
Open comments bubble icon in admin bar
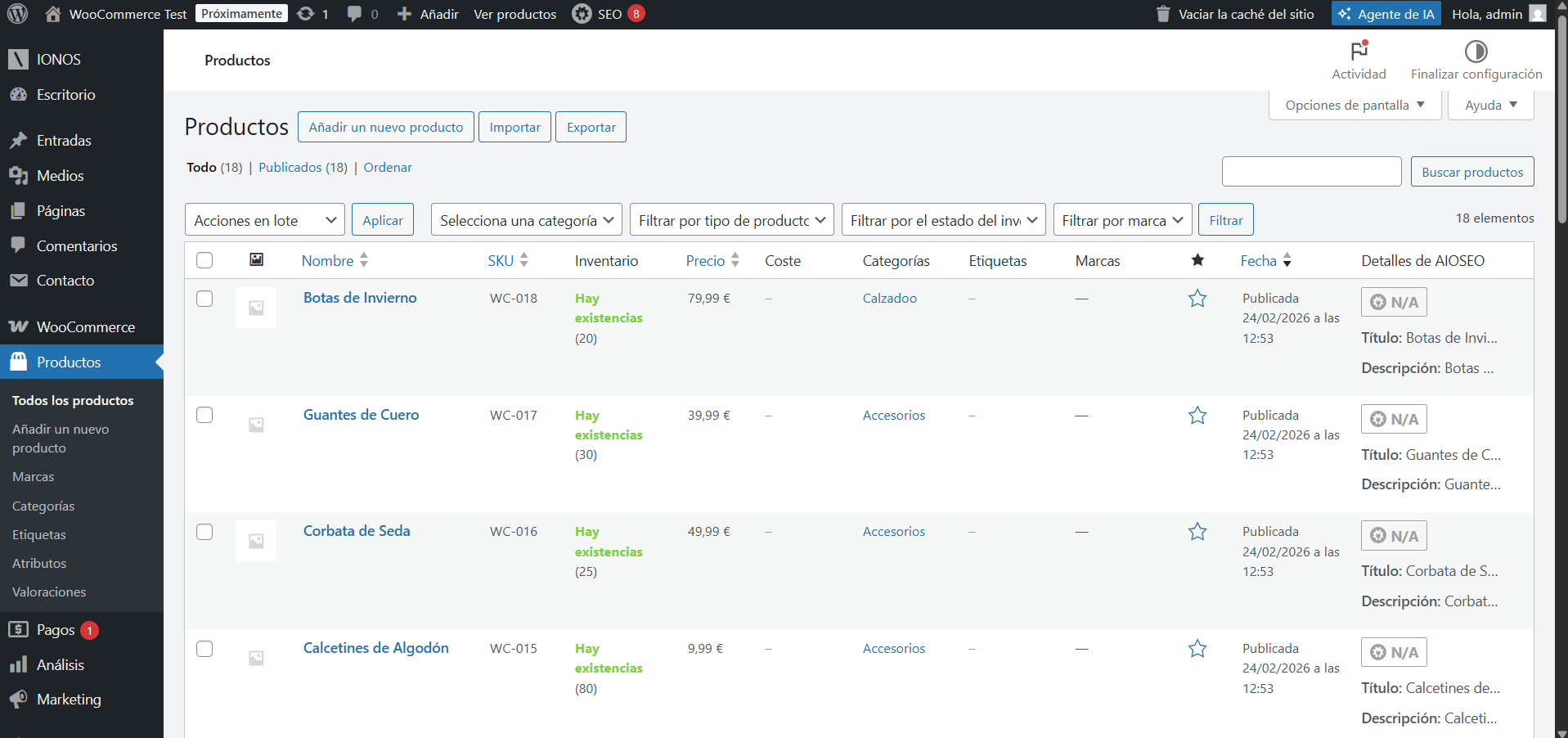354,14
